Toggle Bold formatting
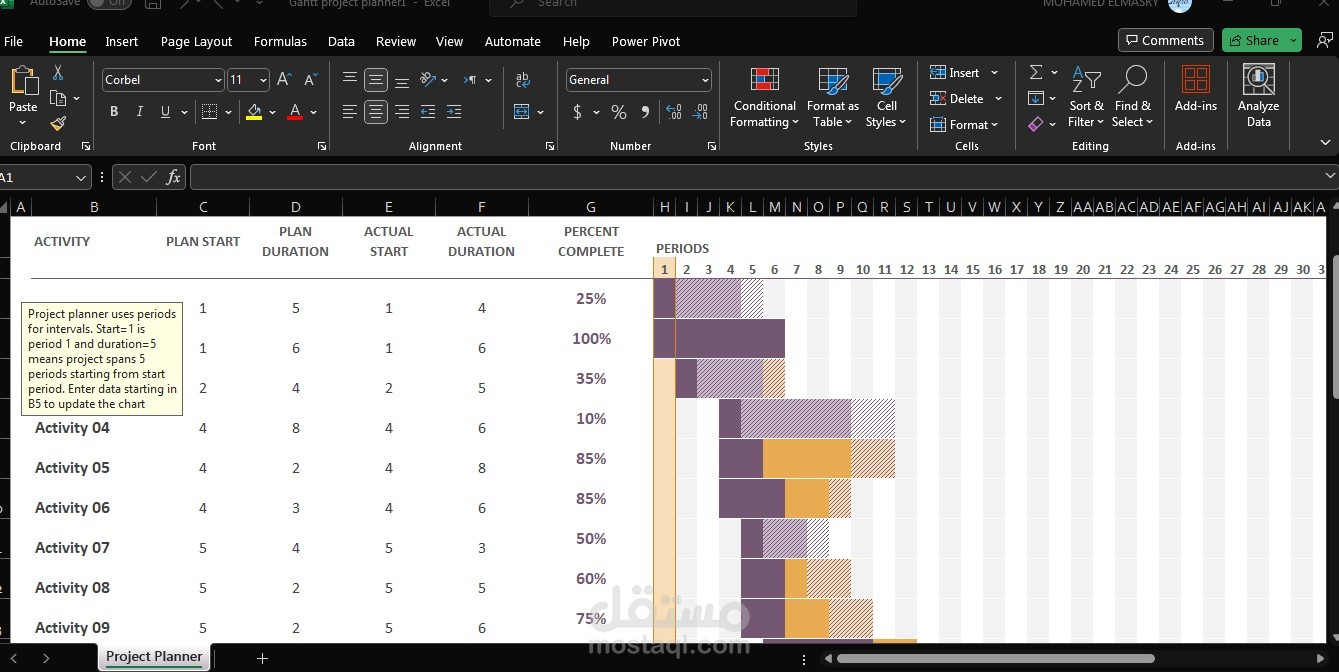This screenshot has width=1339, height=672. click(114, 112)
